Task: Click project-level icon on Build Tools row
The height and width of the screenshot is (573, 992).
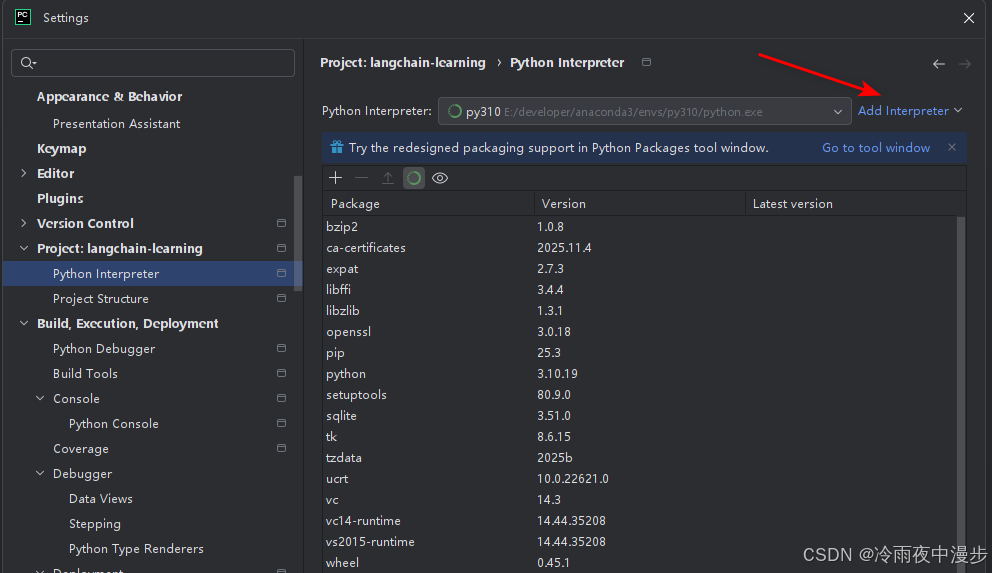Action: (282, 373)
